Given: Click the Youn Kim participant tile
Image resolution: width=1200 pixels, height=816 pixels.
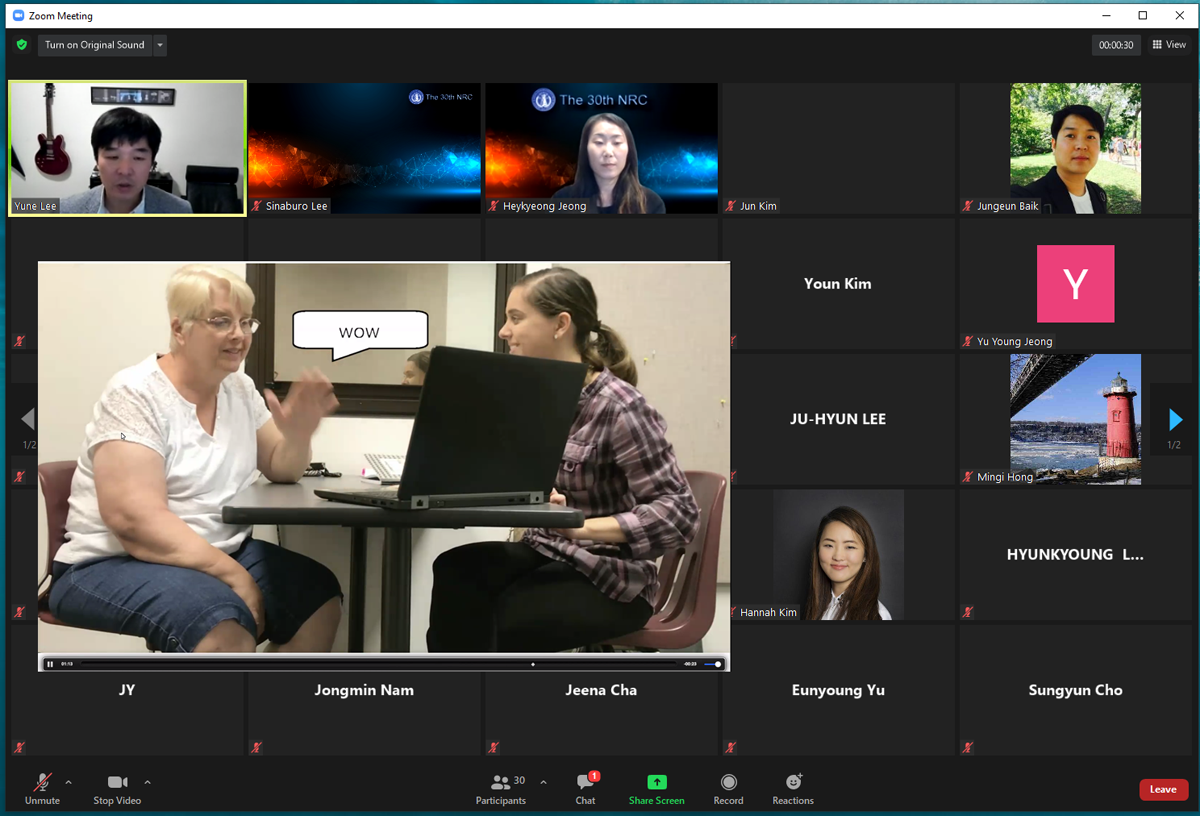Looking at the screenshot, I should point(838,284).
